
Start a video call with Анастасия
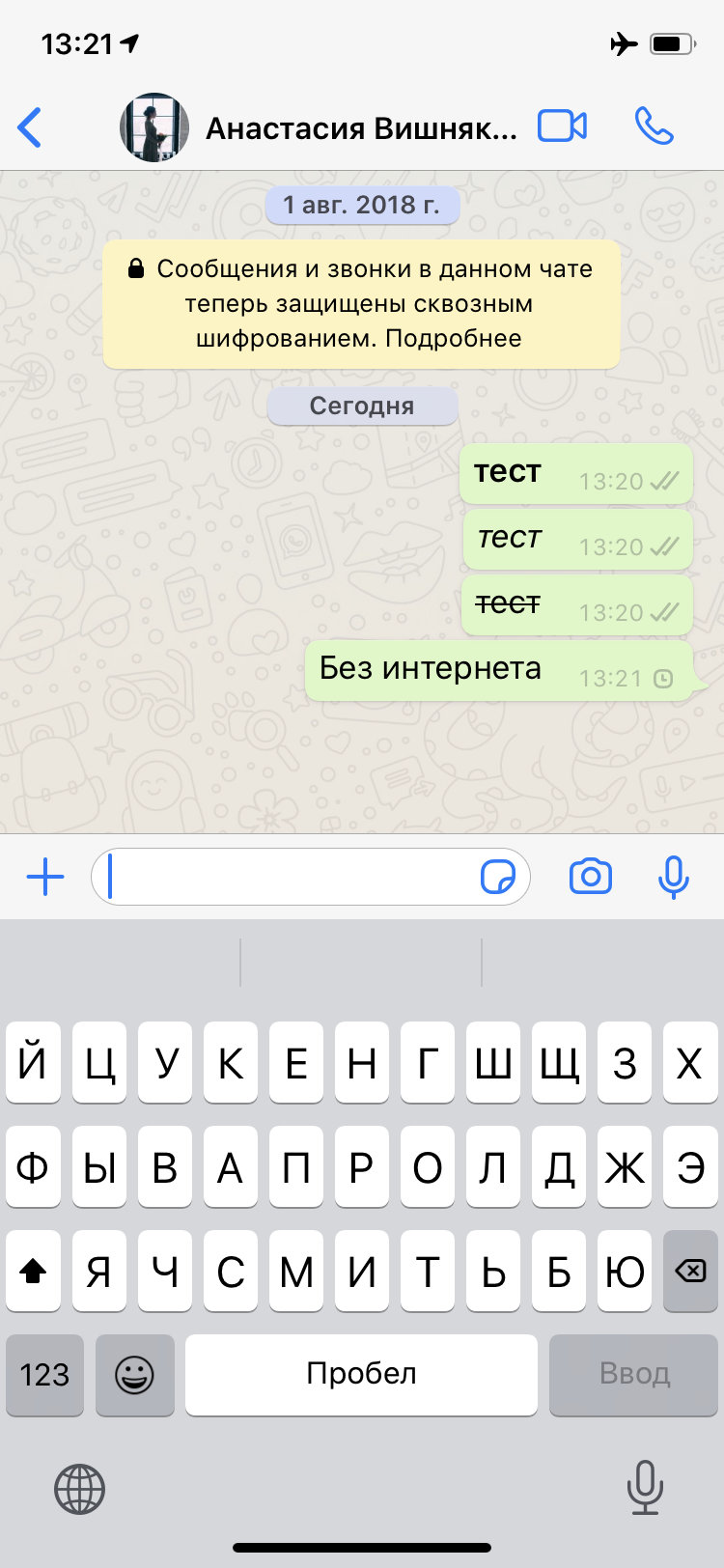562,126
